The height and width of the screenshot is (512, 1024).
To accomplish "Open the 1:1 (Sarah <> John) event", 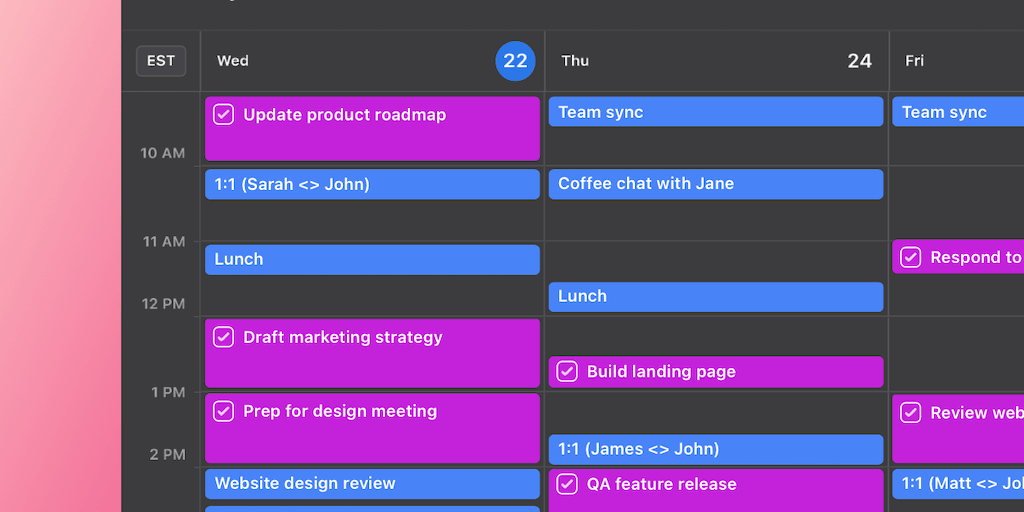I will [372, 184].
